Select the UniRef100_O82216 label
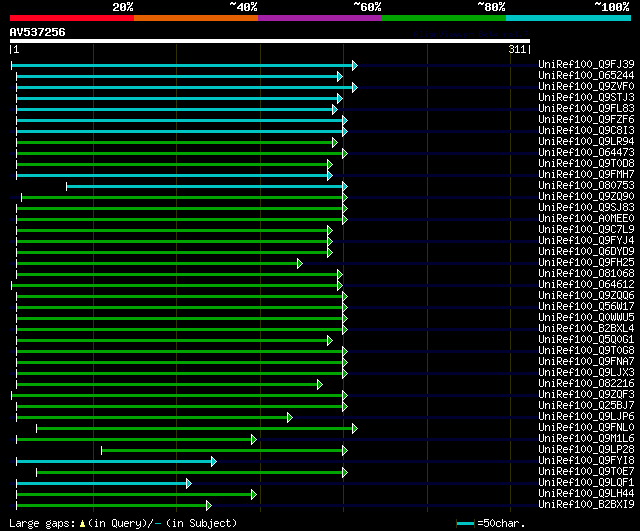The height and width of the screenshot is (531, 640). click(586, 384)
